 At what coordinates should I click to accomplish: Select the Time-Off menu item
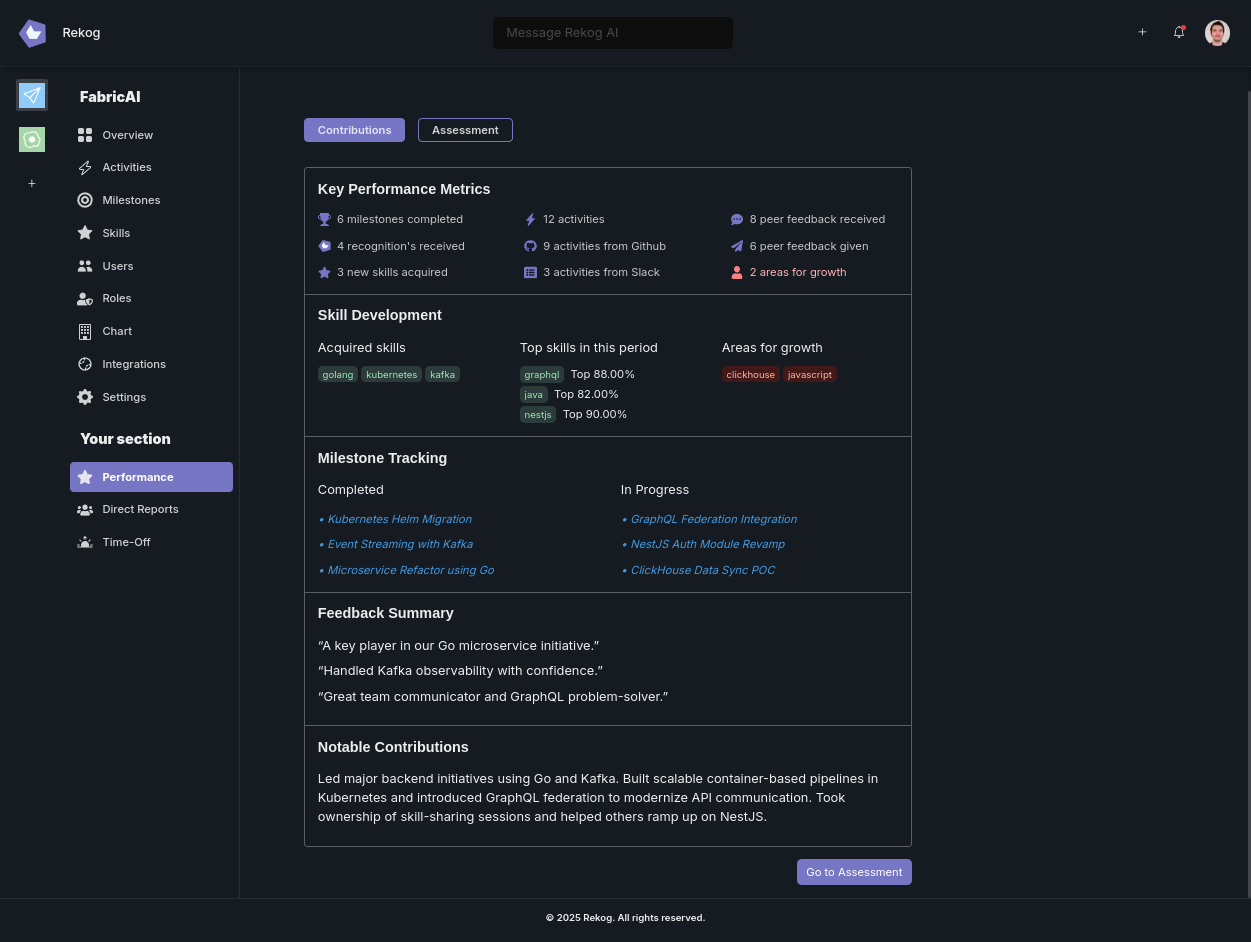click(126, 542)
